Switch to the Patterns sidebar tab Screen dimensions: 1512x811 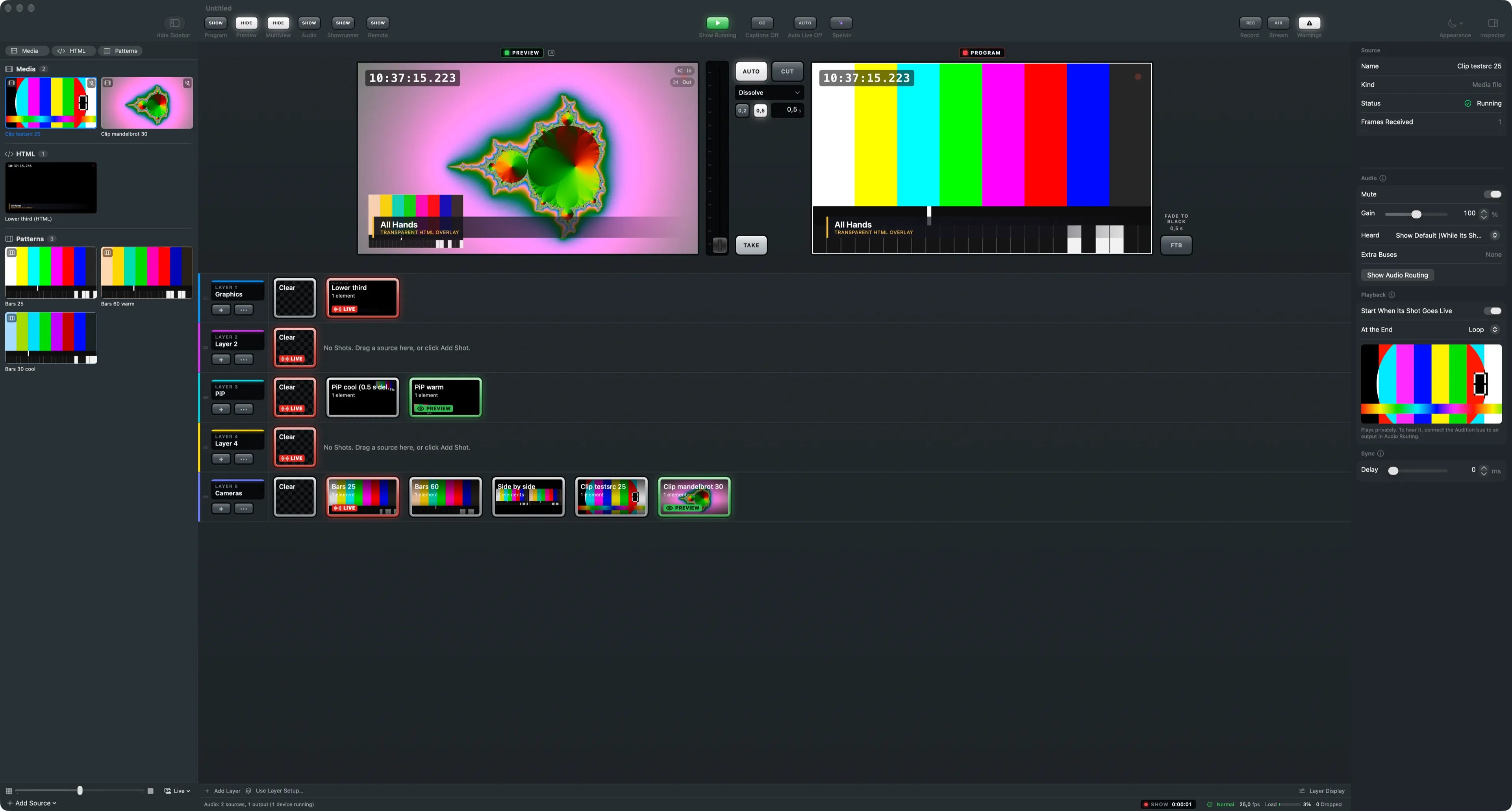point(120,51)
